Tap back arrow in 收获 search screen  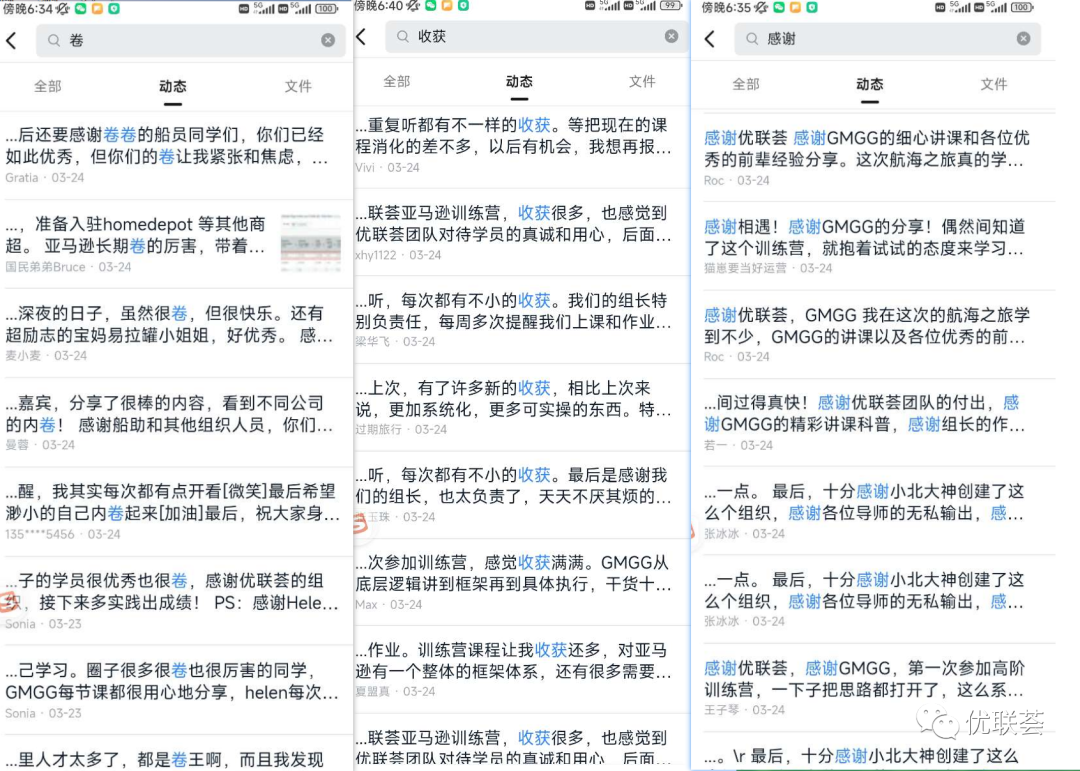(361, 37)
